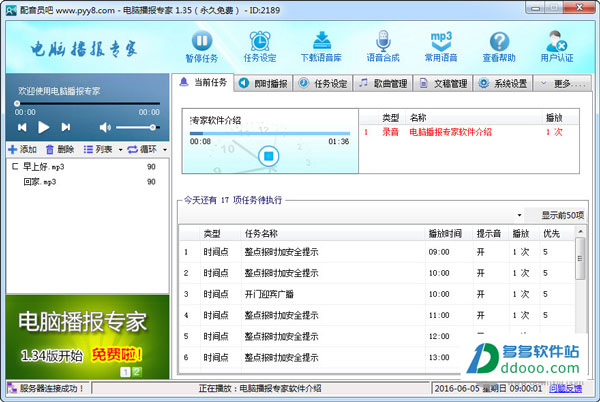Click the 电脑播报专家 green ad banner

click(87, 337)
